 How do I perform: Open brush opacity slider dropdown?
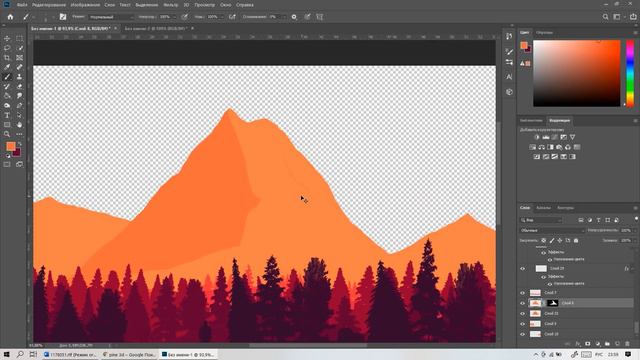pos(174,17)
